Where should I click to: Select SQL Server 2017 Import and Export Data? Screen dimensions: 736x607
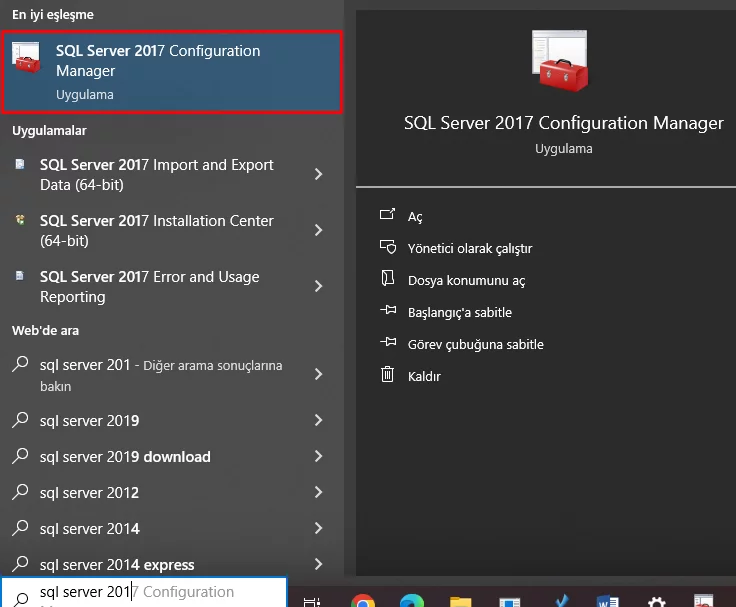[157, 175]
